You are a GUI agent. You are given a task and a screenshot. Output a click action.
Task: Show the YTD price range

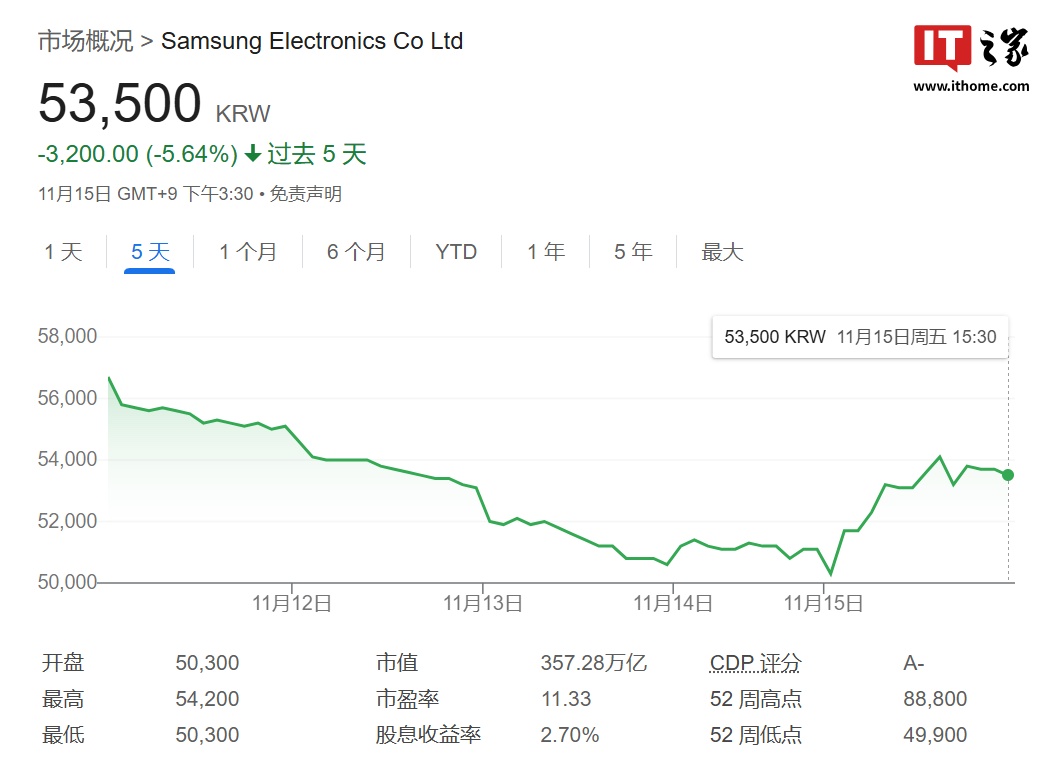click(456, 252)
